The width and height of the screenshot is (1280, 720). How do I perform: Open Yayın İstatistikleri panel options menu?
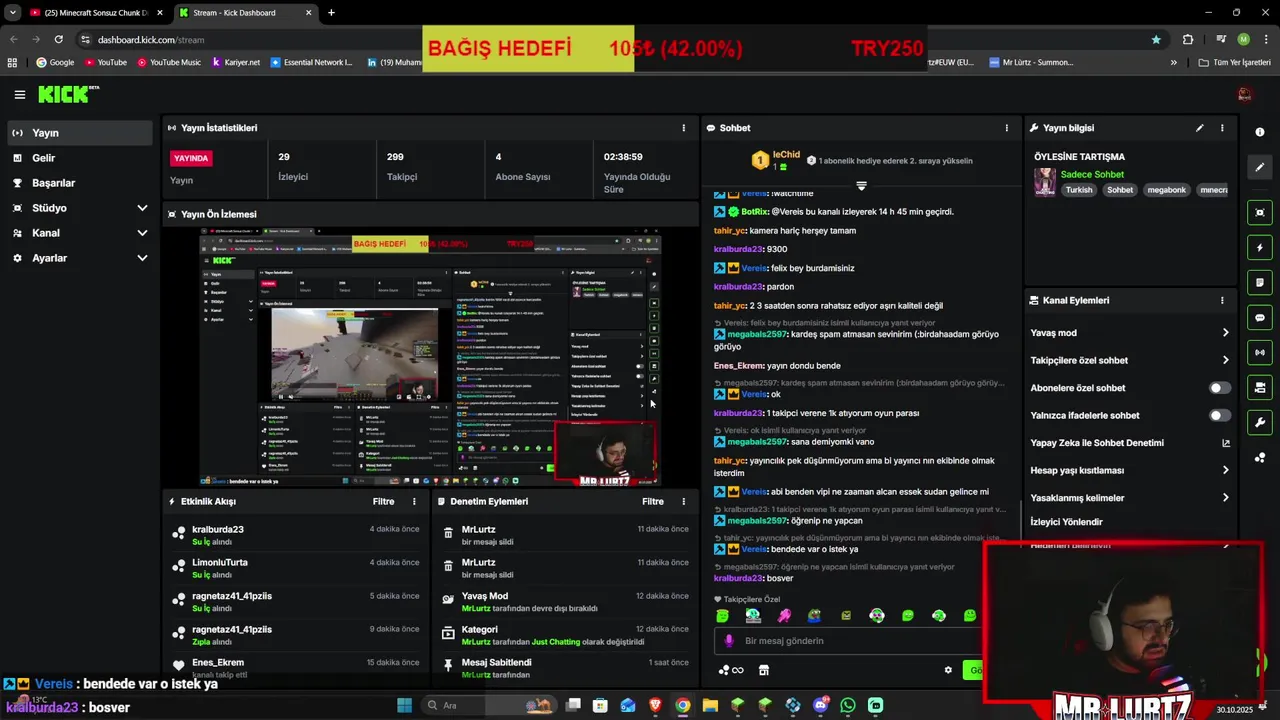684,128
